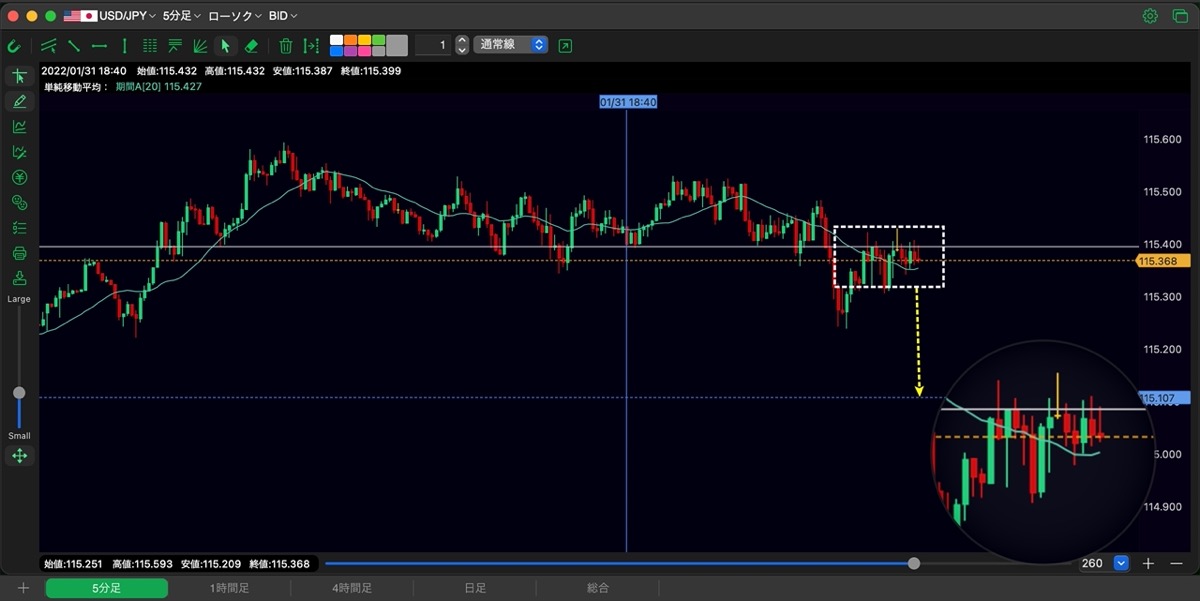1200x601 pixels.
Task: Save the chart with download icon
Action: point(19,278)
